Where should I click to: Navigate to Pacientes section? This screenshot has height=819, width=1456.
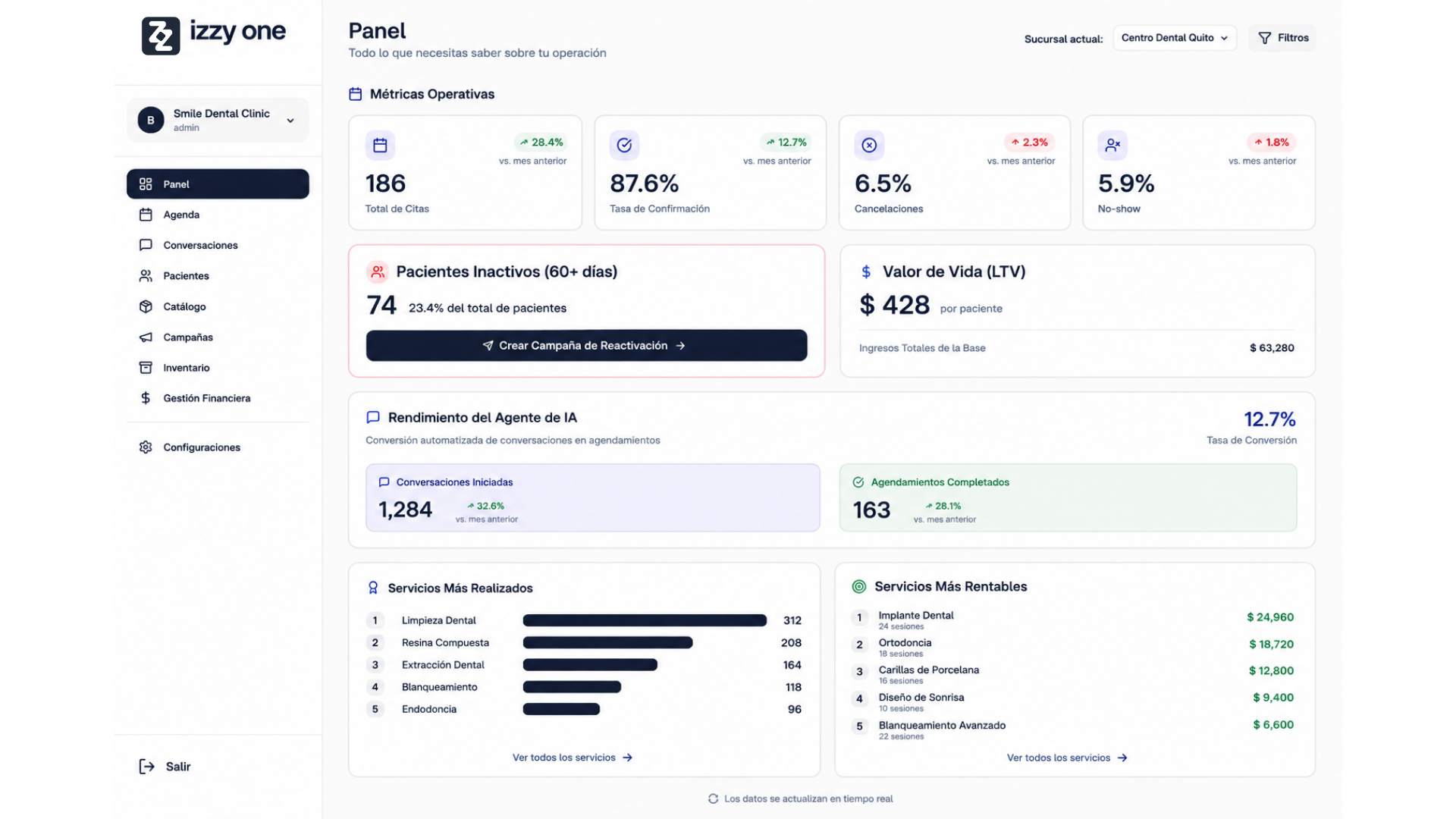pyautogui.click(x=218, y=276)
